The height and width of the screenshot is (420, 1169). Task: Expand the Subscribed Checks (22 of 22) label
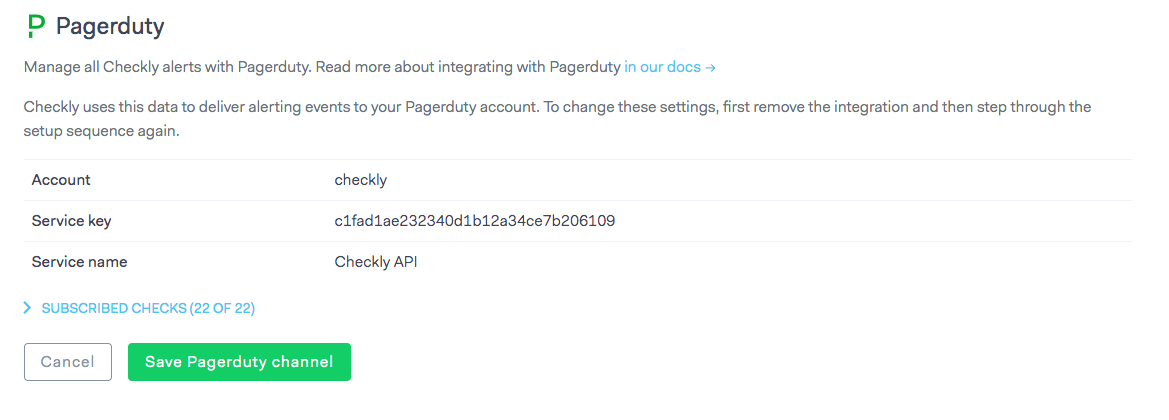(148, 309)
